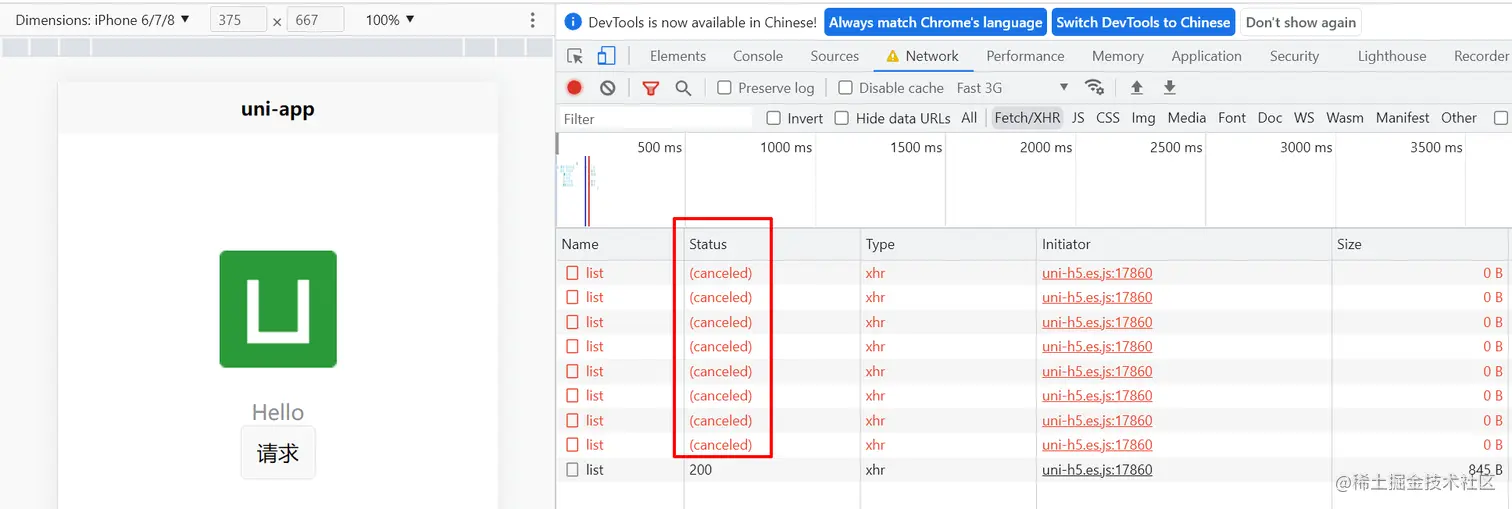
Task: Click the Don't show again button
Action: 1301,22
